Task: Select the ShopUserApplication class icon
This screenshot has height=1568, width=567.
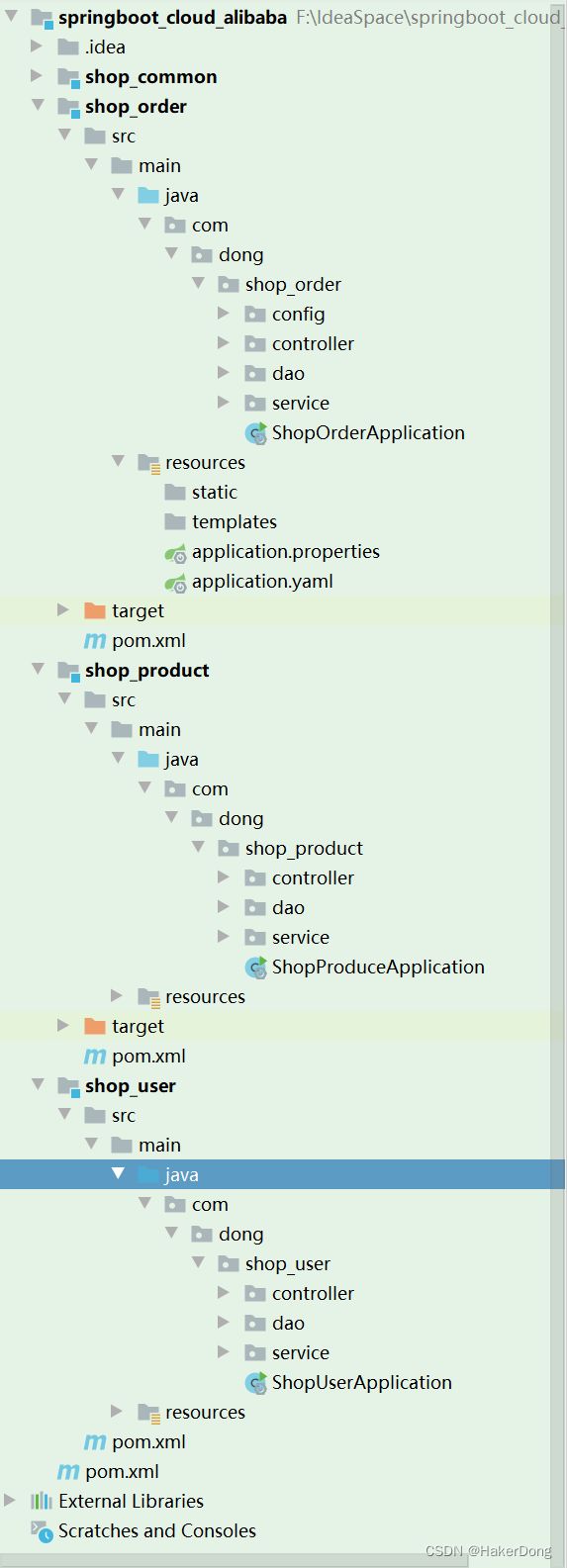Action: (256, 1383)
